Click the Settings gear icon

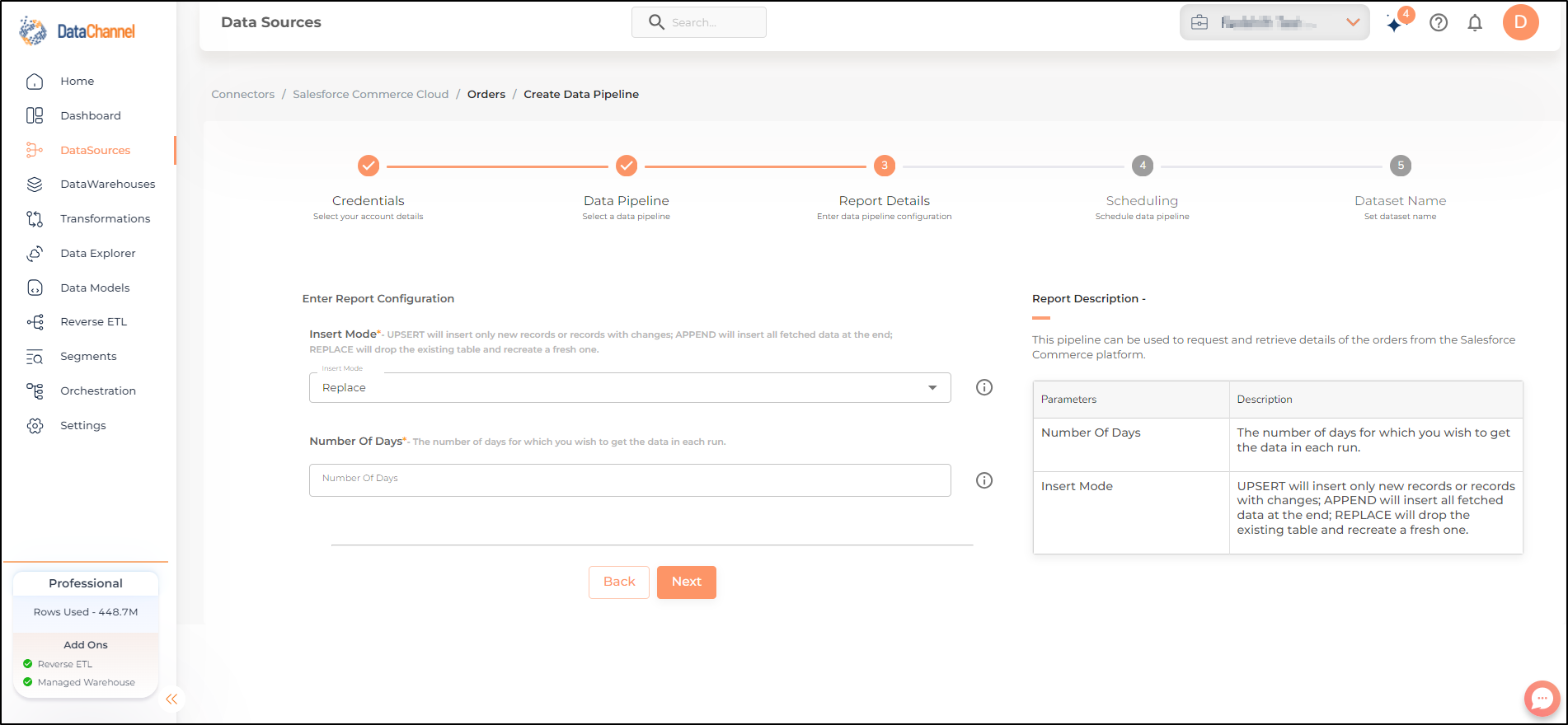[x=35, y=425]
